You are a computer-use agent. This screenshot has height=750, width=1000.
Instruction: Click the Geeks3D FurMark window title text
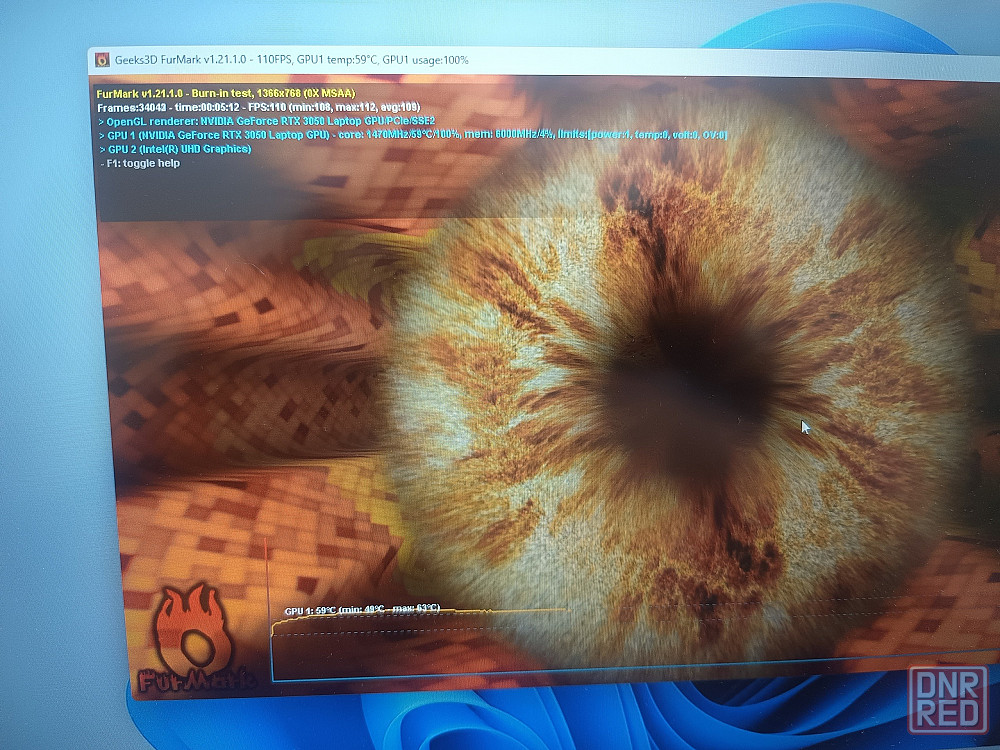tap(291, 60)
